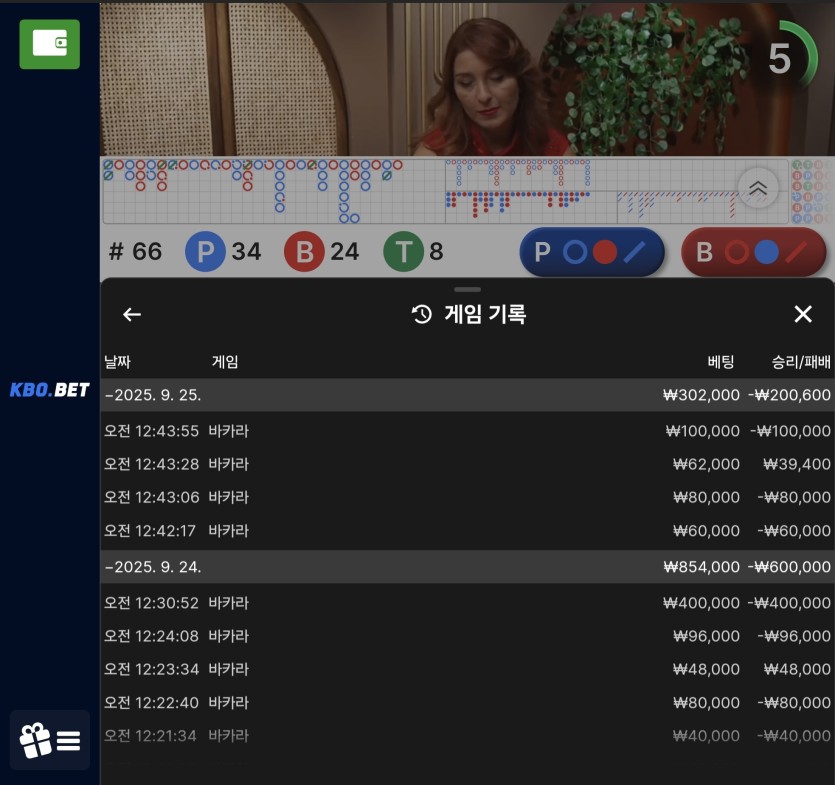
Task: Open the 12:43:55 baccarat record
Action: (467, 431)
